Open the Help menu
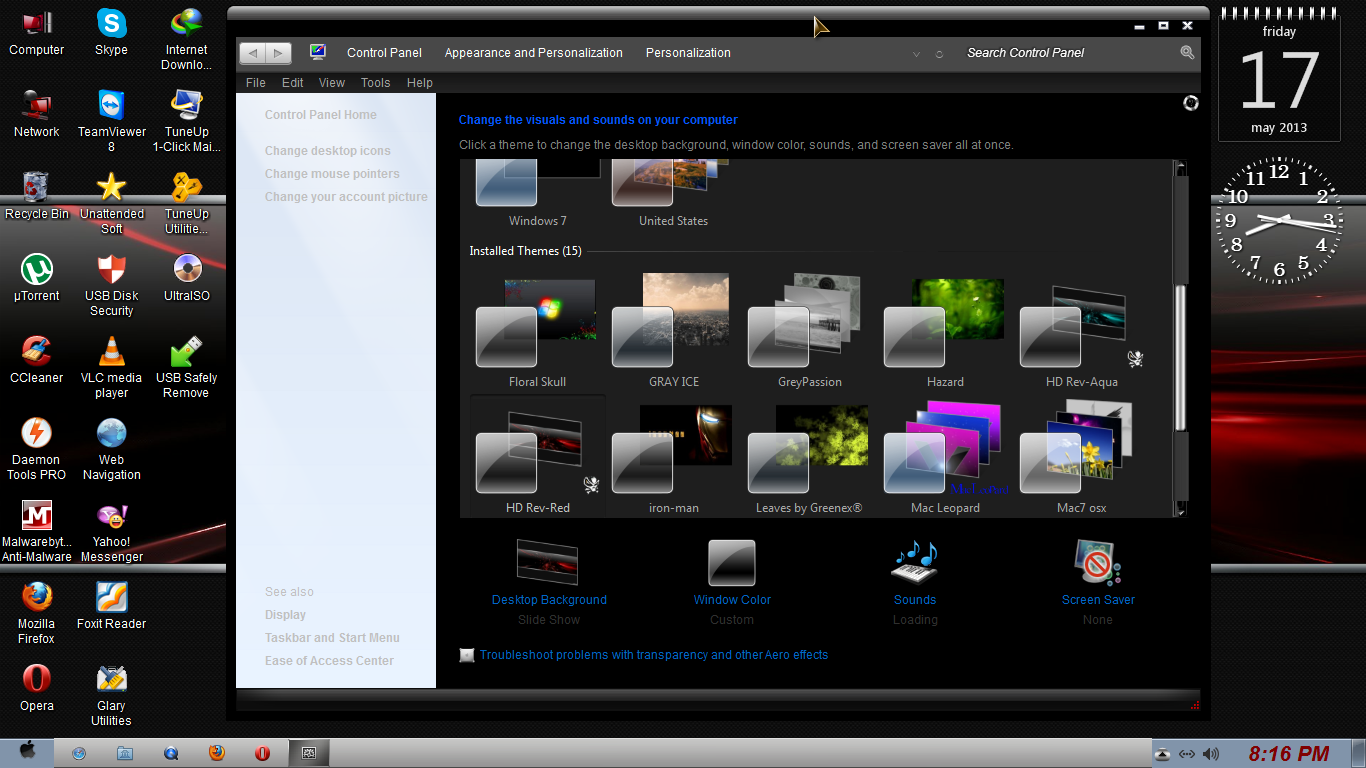Viewport: 1366px width, 768px height. tap(420, 83)
